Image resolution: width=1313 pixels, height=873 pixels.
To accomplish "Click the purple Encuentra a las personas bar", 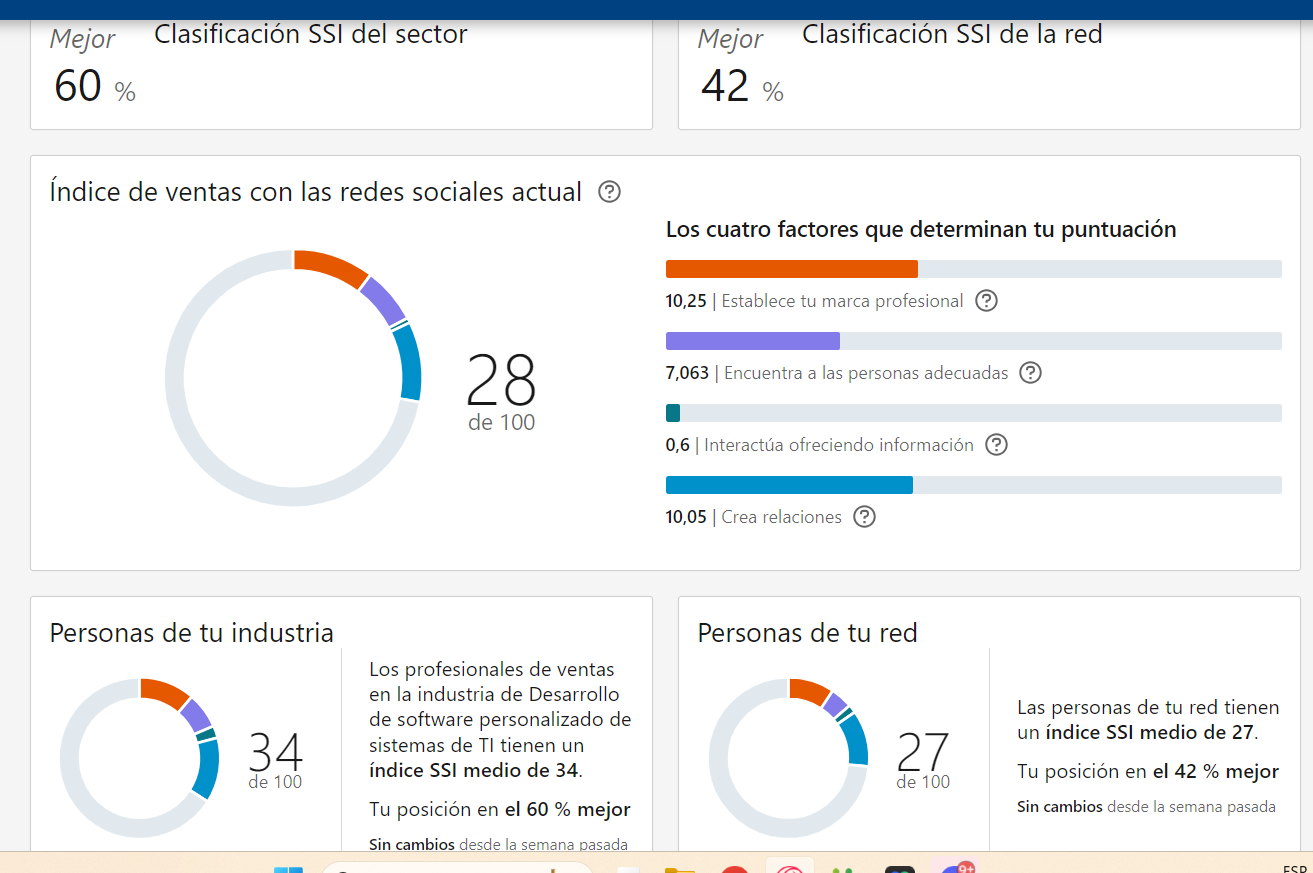I will 753,341.
